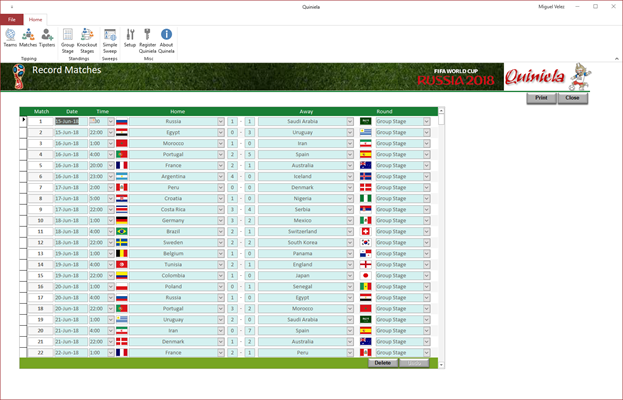The width and height of the screenshot is (623, 400).
Task: Show Knockout Stages standings
Action: coord(87,41)
